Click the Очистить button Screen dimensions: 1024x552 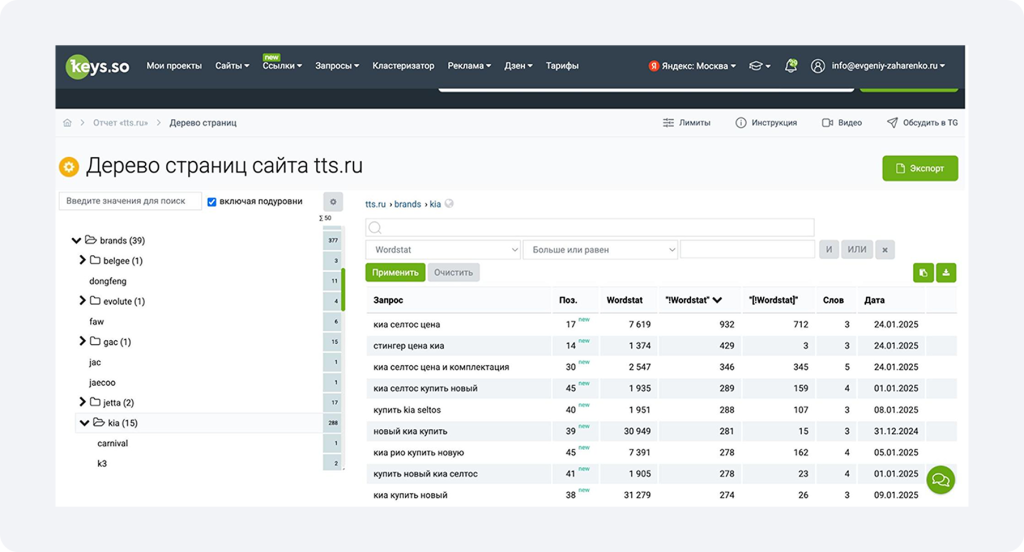pyautogui.click(x=453, y=272)
